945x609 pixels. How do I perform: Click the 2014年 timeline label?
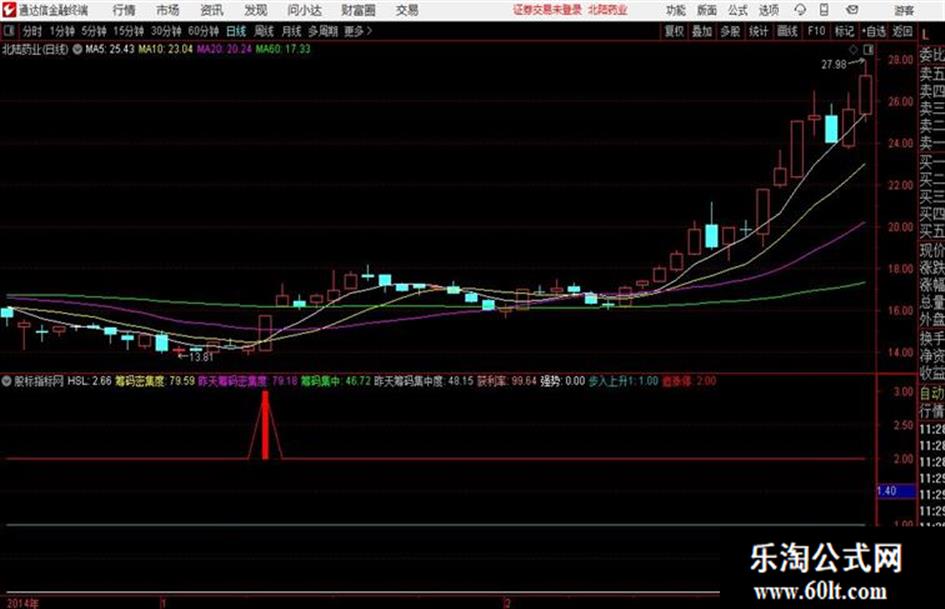click(22, 603)
